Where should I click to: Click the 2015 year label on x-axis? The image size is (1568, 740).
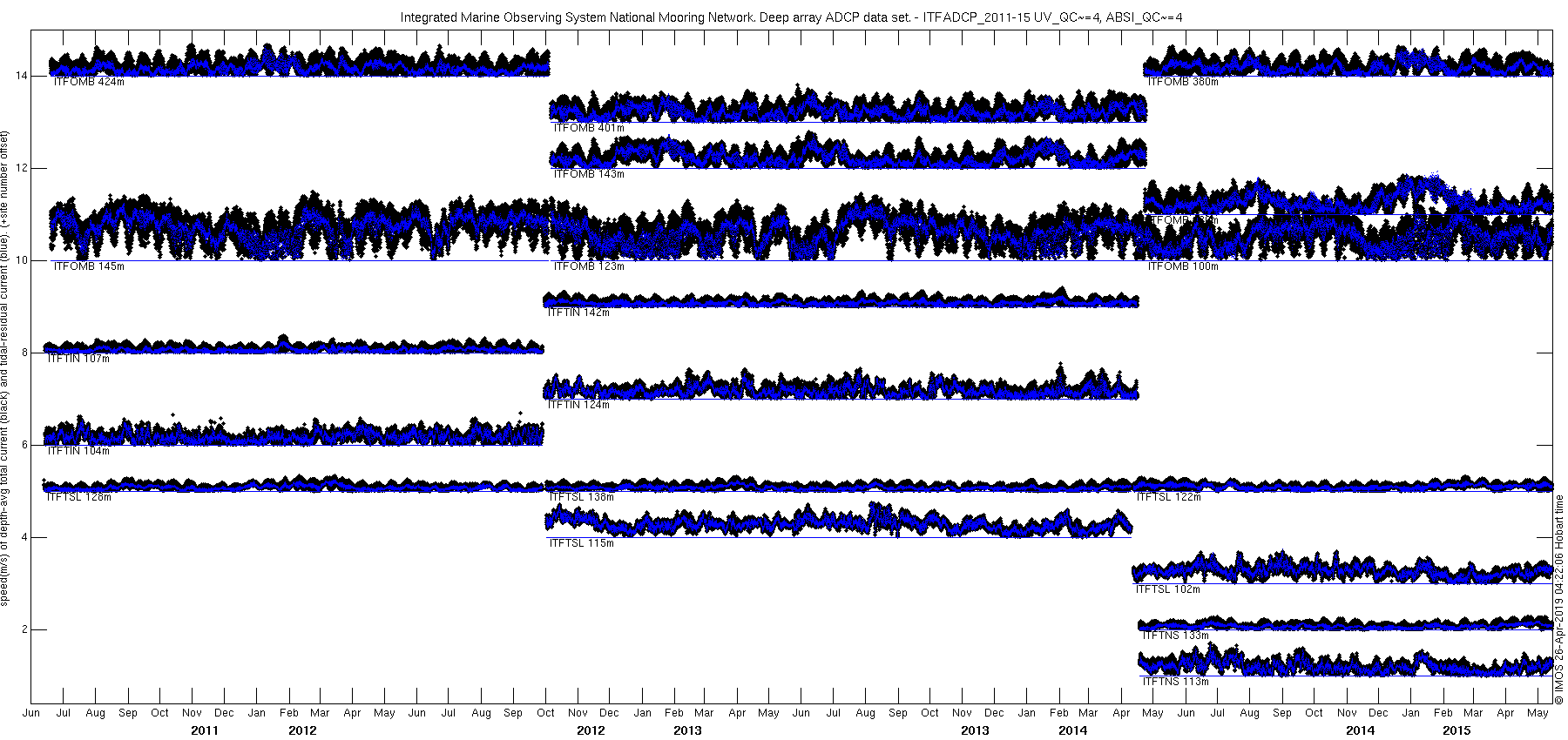coord(1456,730)
